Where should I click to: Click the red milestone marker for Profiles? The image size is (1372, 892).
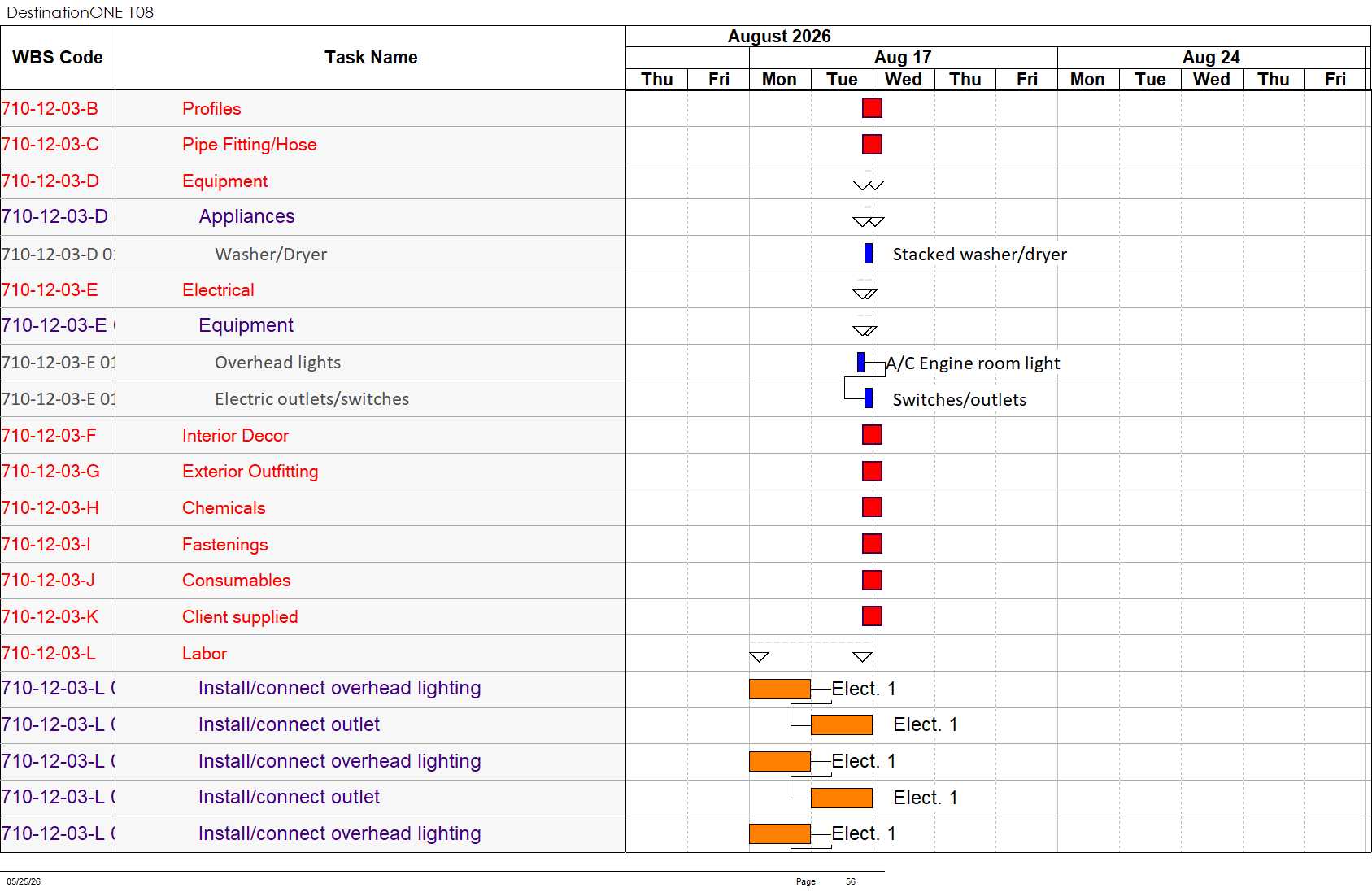(872, 108)
